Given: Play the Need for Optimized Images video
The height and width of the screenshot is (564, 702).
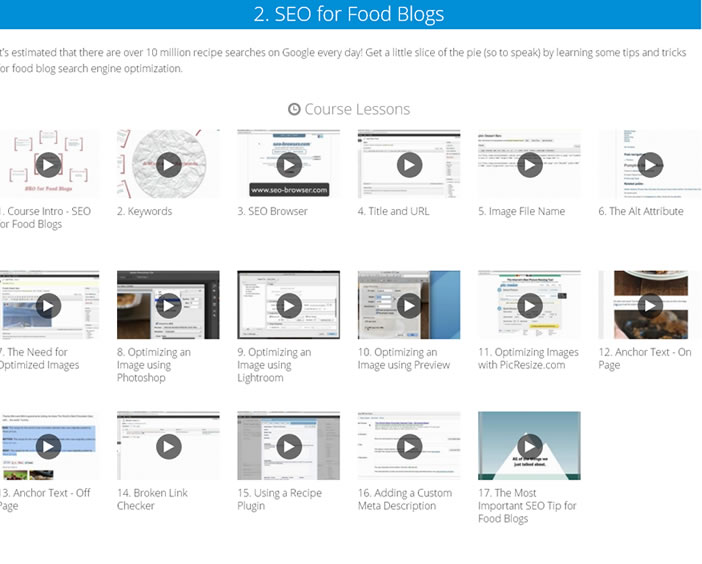Looking at the screenshot, I should pos(48,306).
